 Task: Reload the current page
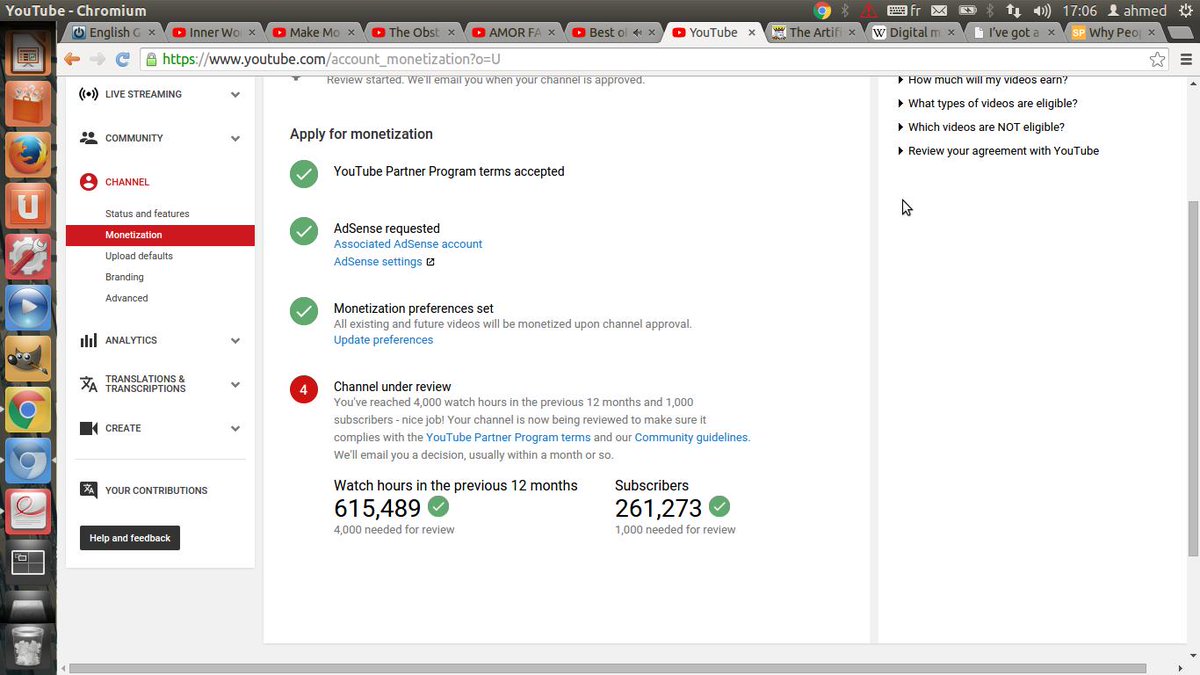pos(123,60)
